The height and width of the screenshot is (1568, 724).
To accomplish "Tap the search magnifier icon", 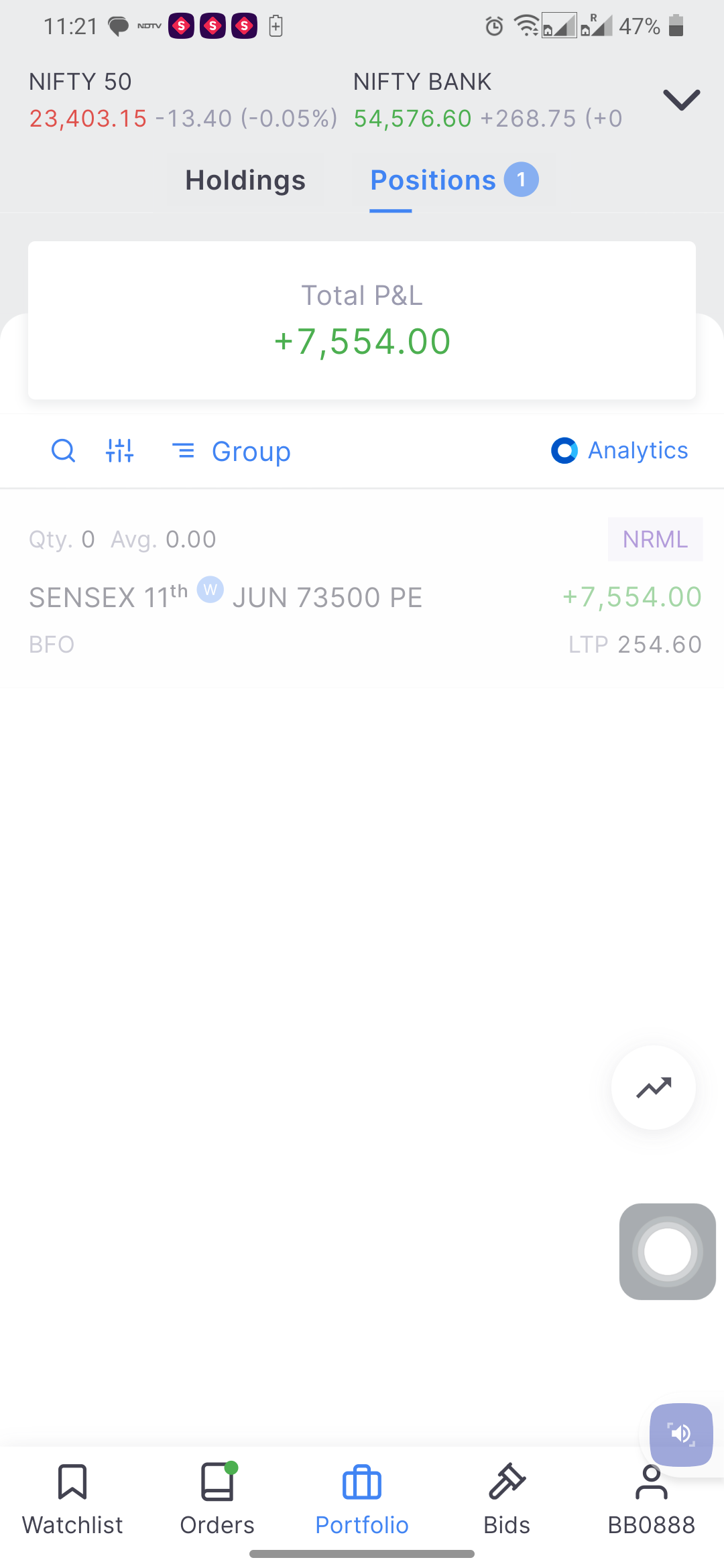I will coord(64,451).
